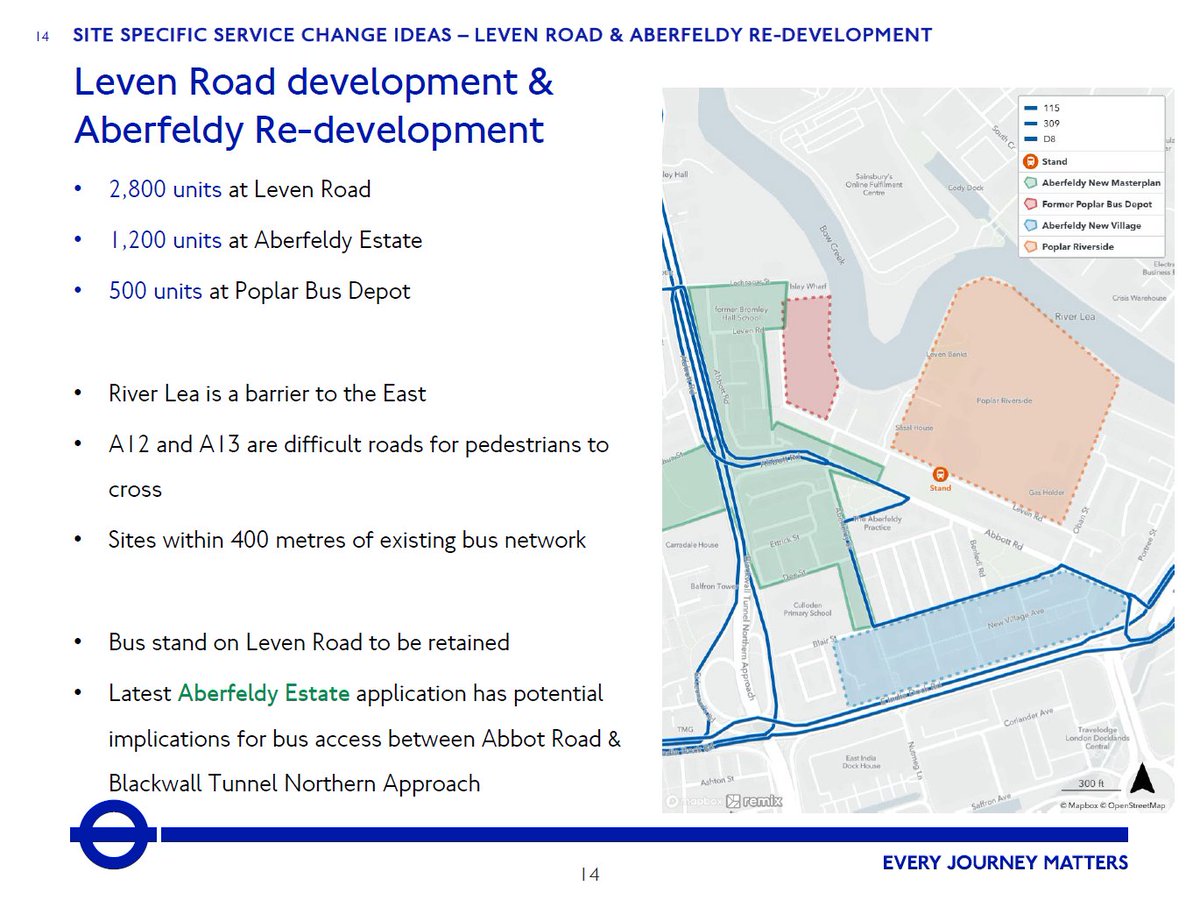Click the Aberfeldy New Masterplan legend icon
The height and width of the screenshot is (900, 1200).
tap(1030, 183)
